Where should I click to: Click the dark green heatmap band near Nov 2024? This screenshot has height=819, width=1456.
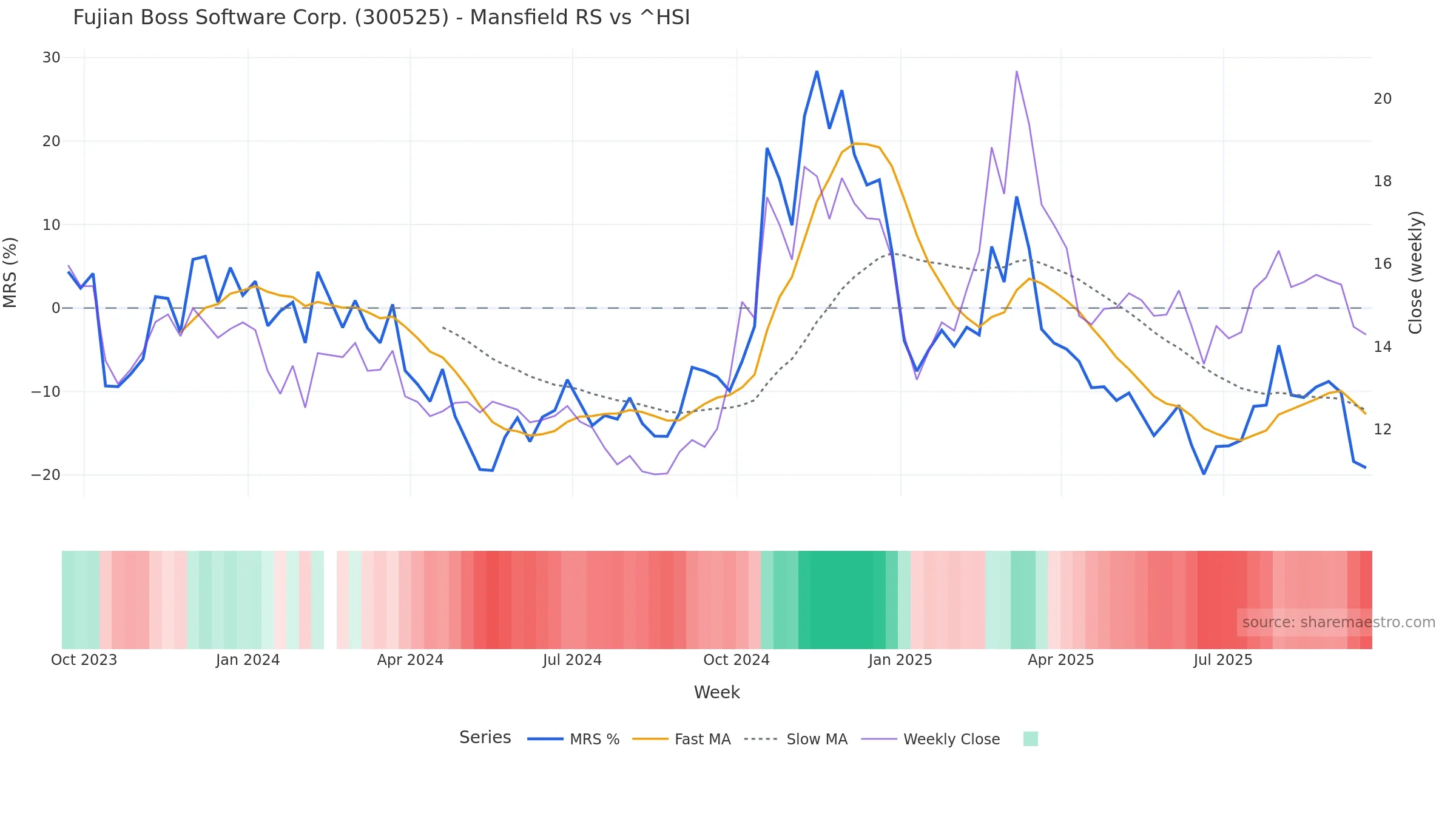click(x=842, y=600)
